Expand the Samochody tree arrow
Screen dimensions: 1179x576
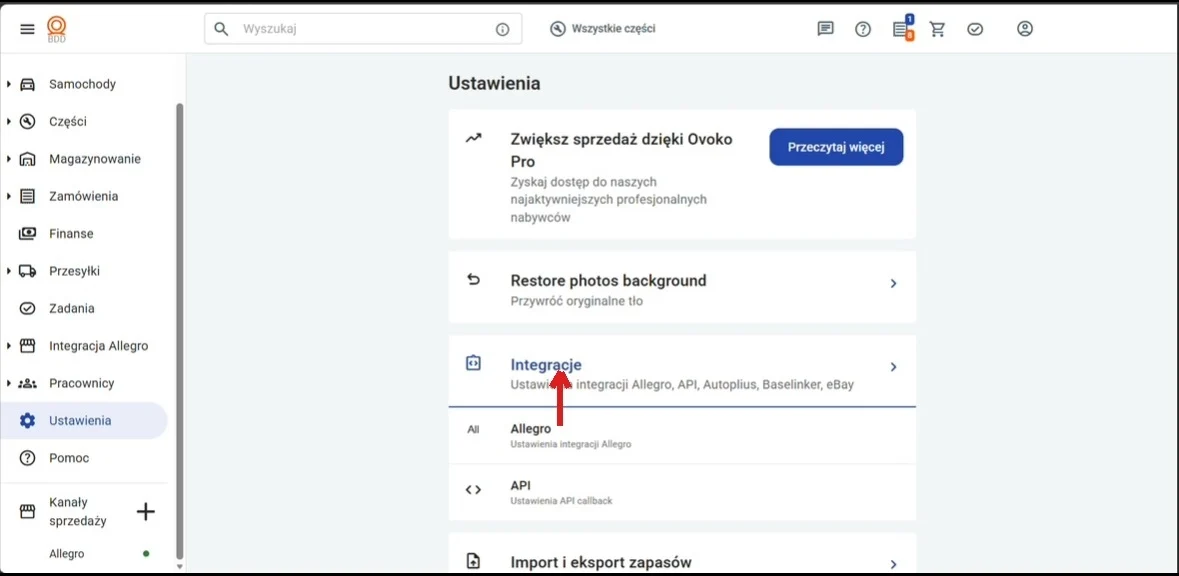[x=8, y=83]
